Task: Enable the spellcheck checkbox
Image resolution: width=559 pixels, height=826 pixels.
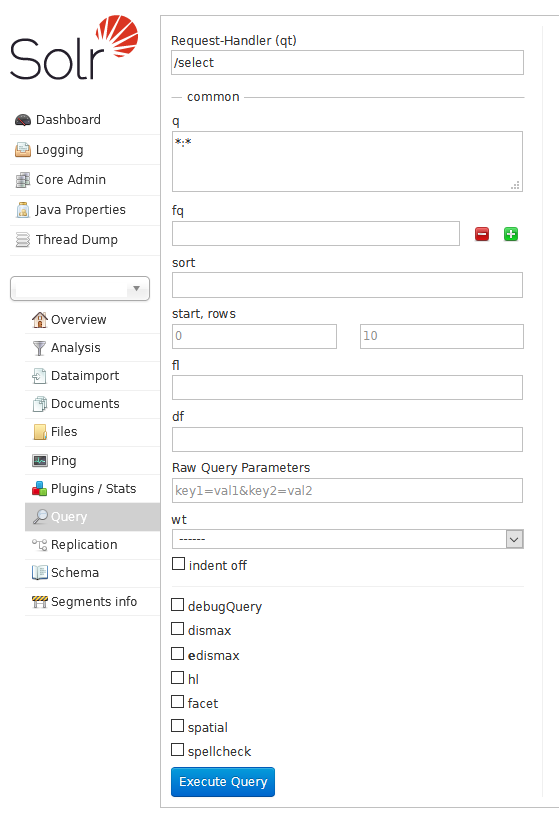Action: tap(178, 750)
